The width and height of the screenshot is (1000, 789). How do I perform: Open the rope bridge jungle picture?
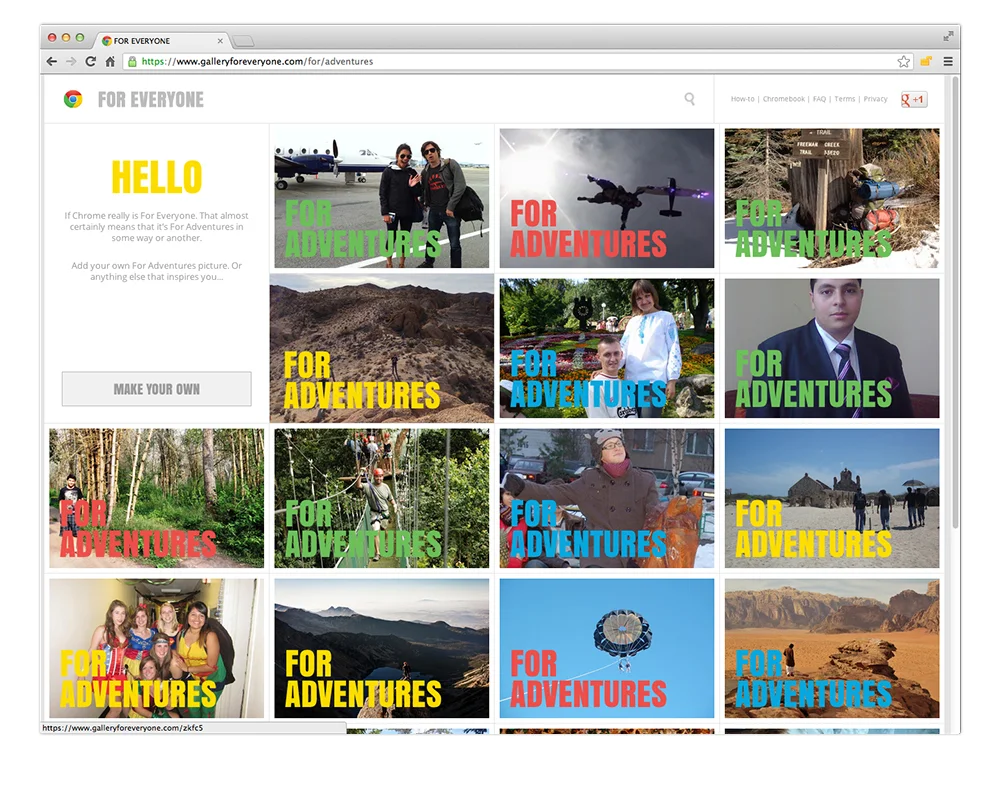tap(381, 498)
